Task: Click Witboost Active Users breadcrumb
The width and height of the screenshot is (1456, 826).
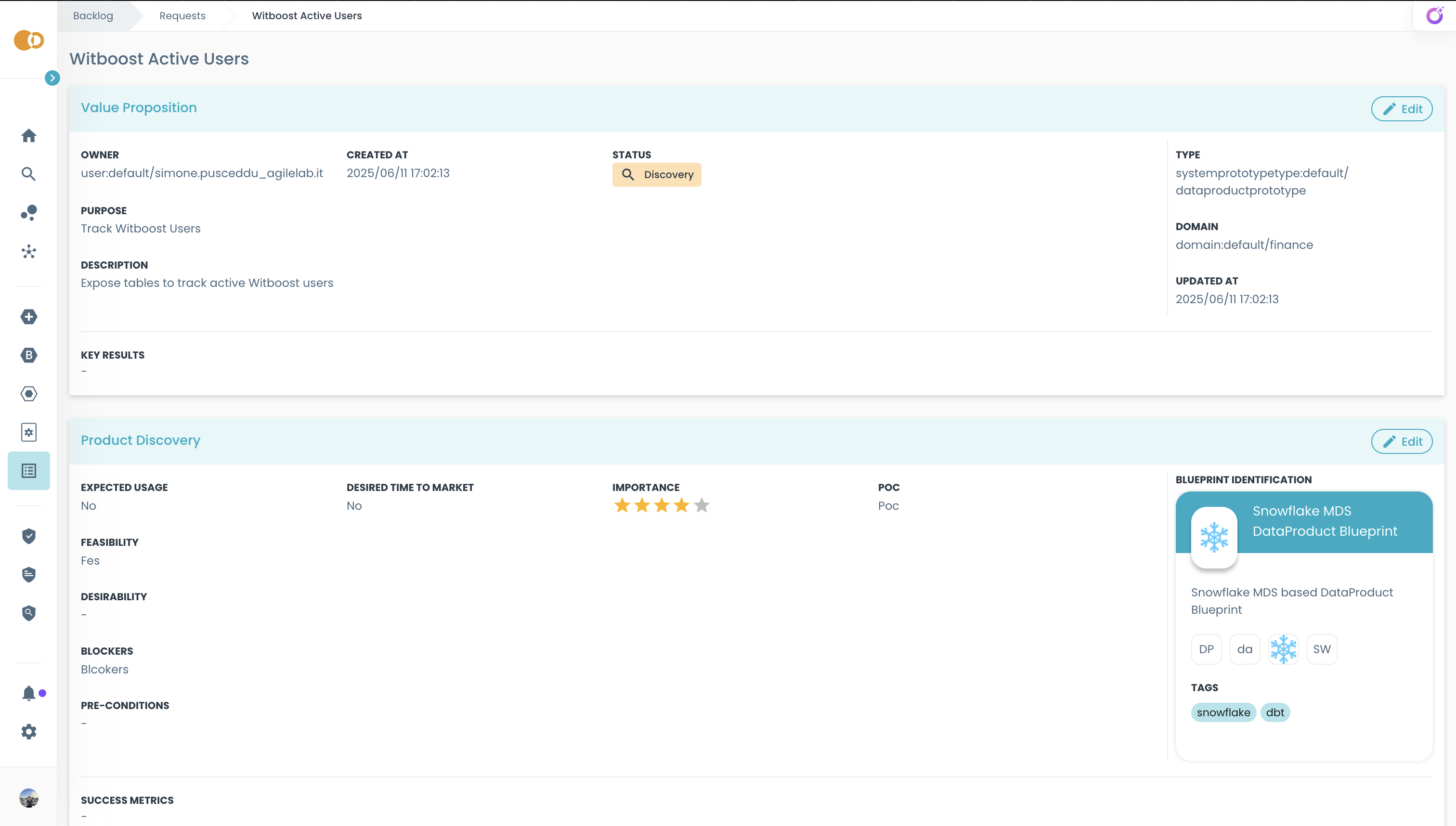Action: [x=307, y=16]
